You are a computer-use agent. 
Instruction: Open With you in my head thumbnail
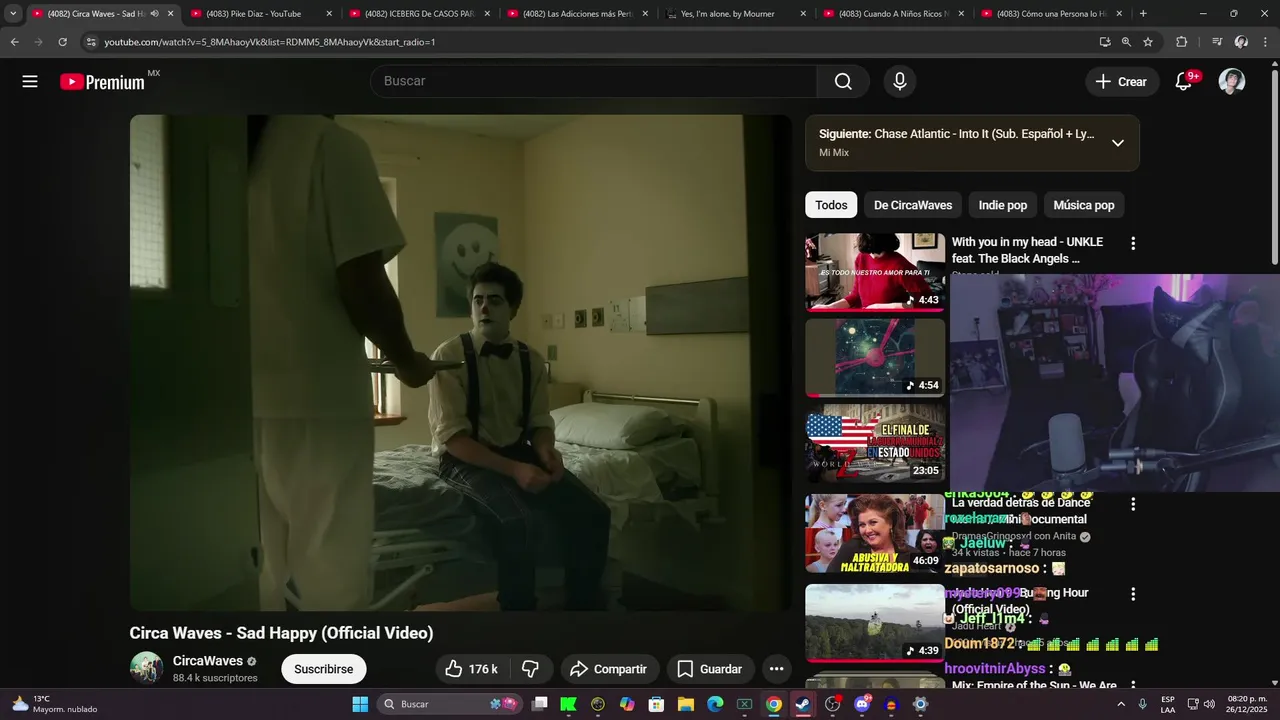875,272
